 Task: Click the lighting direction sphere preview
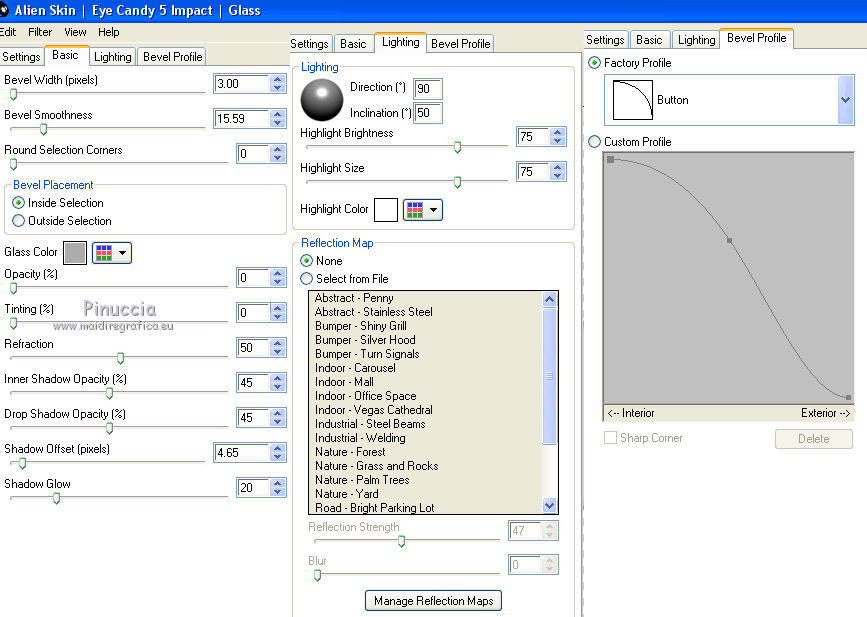tap(322, 99)
